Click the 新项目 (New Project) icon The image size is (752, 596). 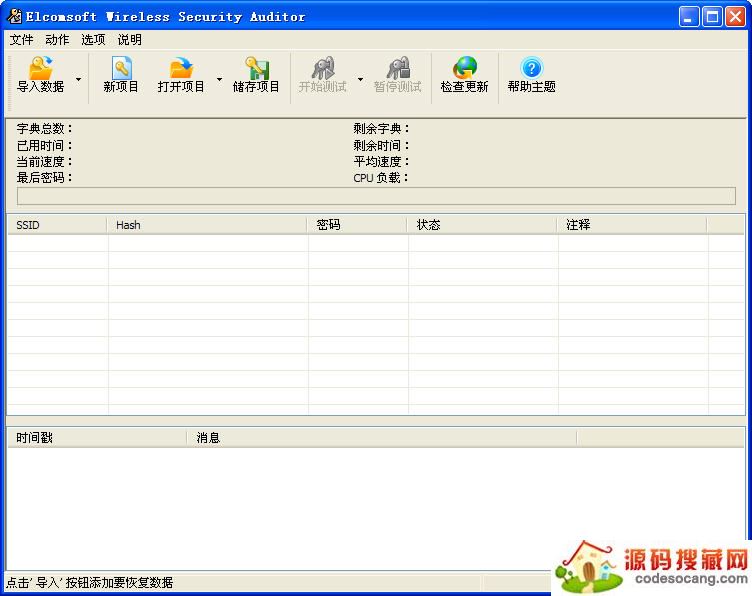[x=121, y=69]
